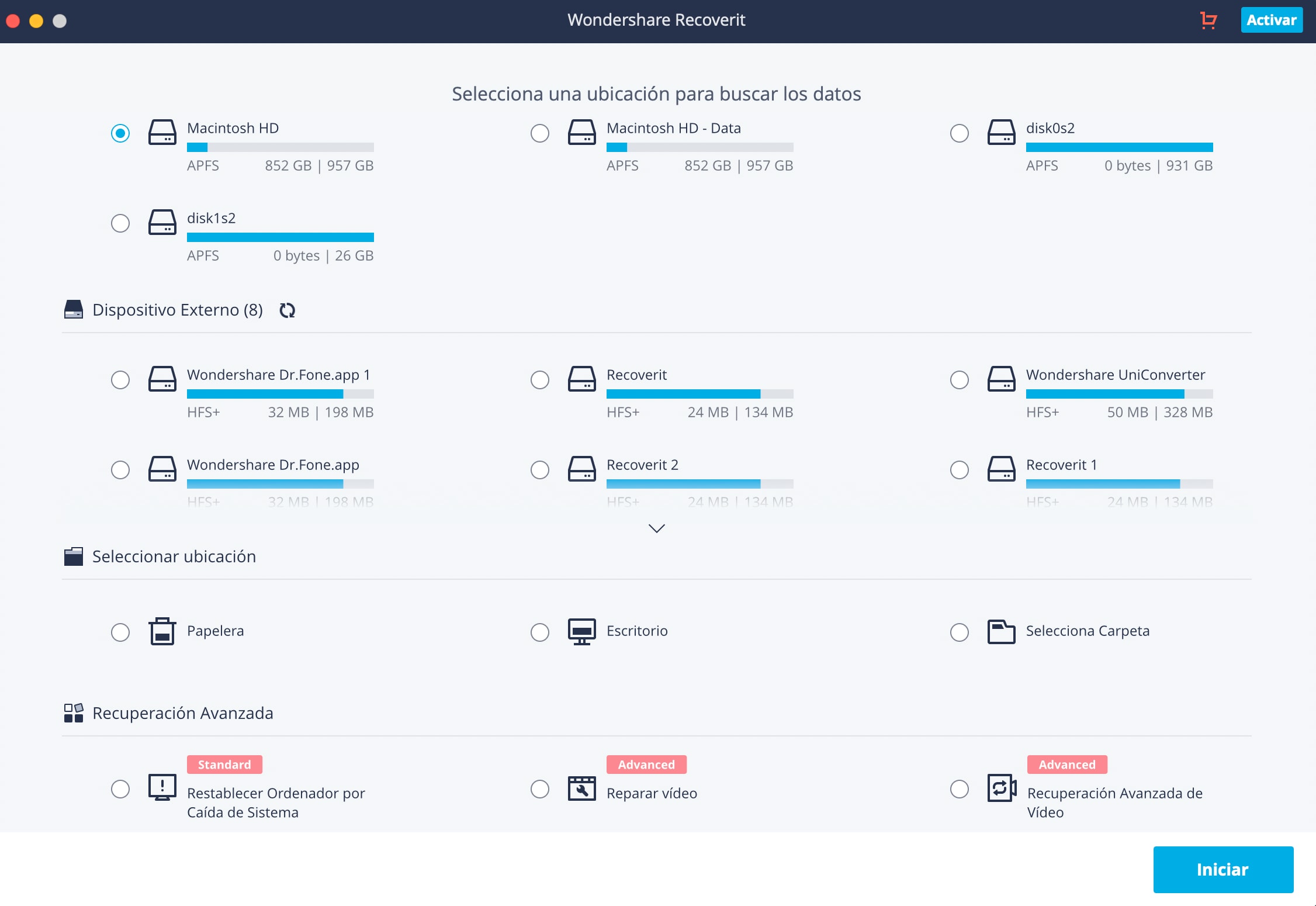This screenshot has height=906, width=1316.
Task: Click the Macintosh HD drive icon
Action: coord(162,132)
